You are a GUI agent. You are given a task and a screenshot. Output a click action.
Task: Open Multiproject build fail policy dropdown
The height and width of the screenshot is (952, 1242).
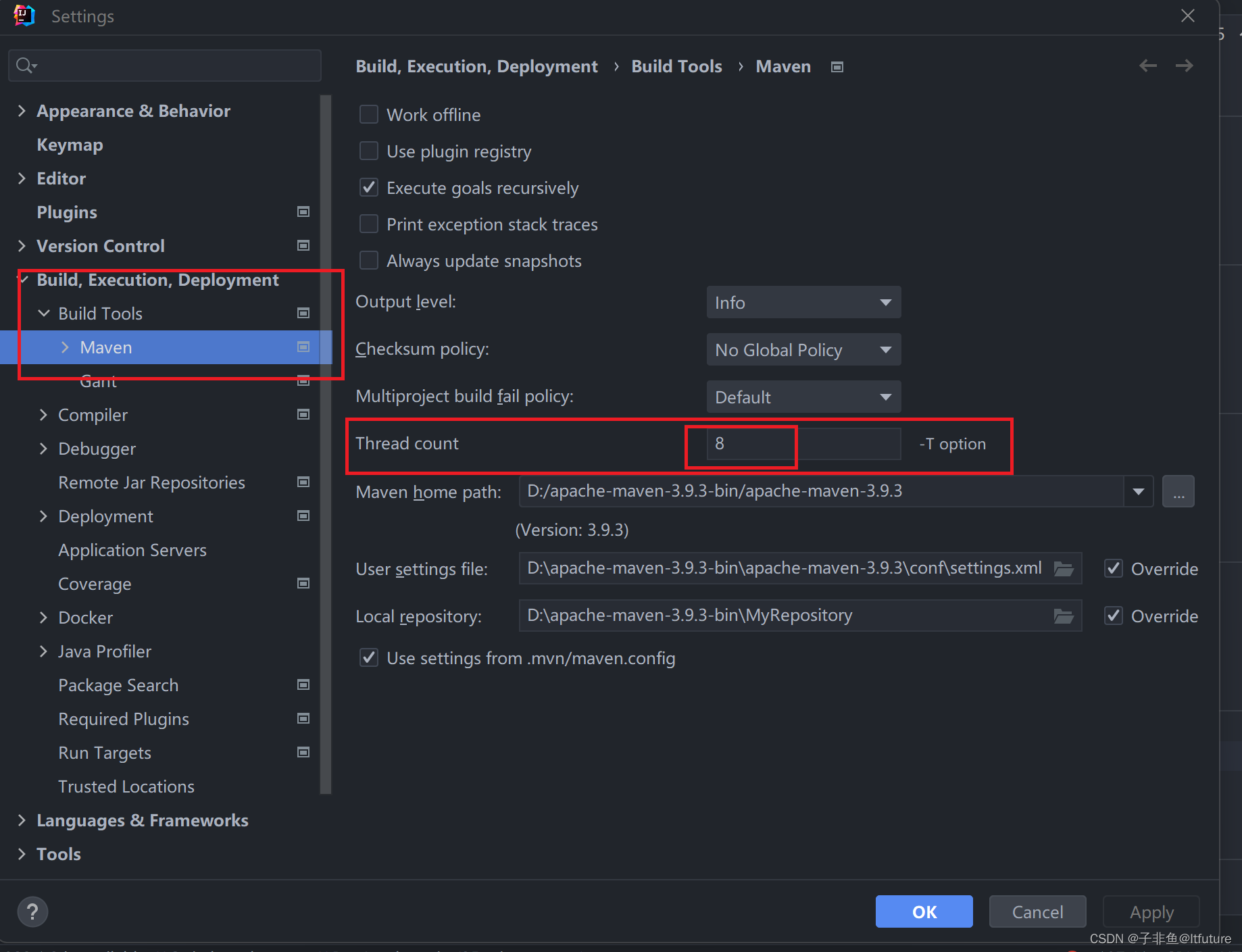(x=803, y=397)
